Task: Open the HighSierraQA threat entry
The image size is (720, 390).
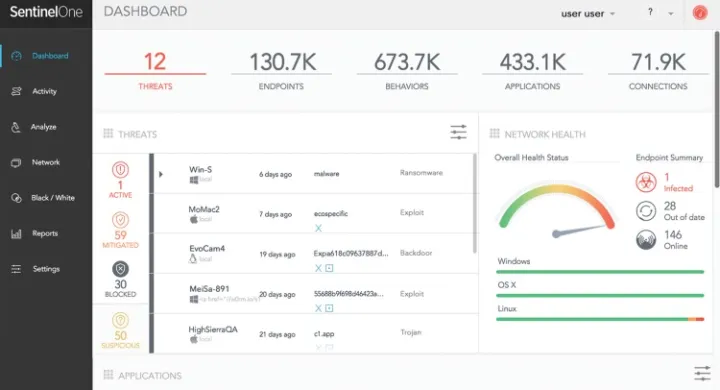Action: (314, 333)
